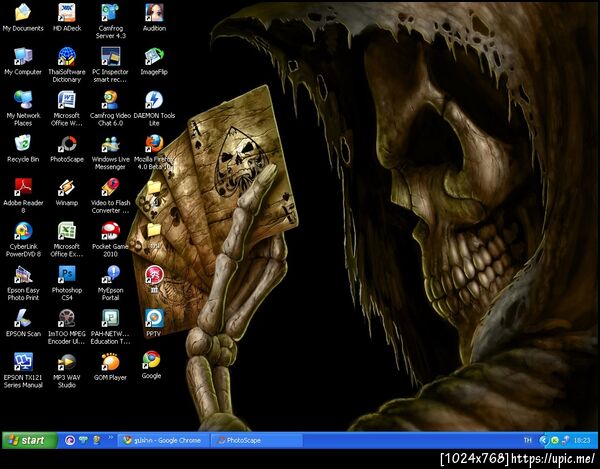Open the ThaiSoftware Dictionary icon

tap(67, 65)
